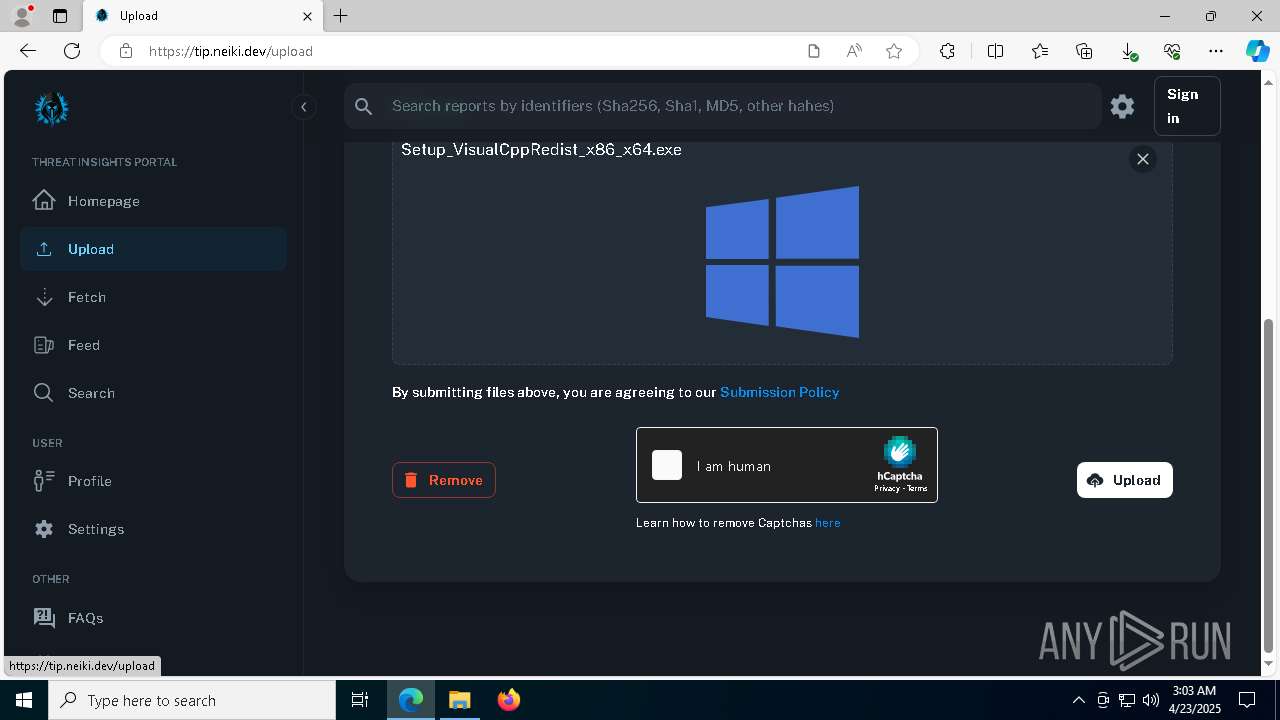
Task: Open the Downloads icon
Action: 1128,51
